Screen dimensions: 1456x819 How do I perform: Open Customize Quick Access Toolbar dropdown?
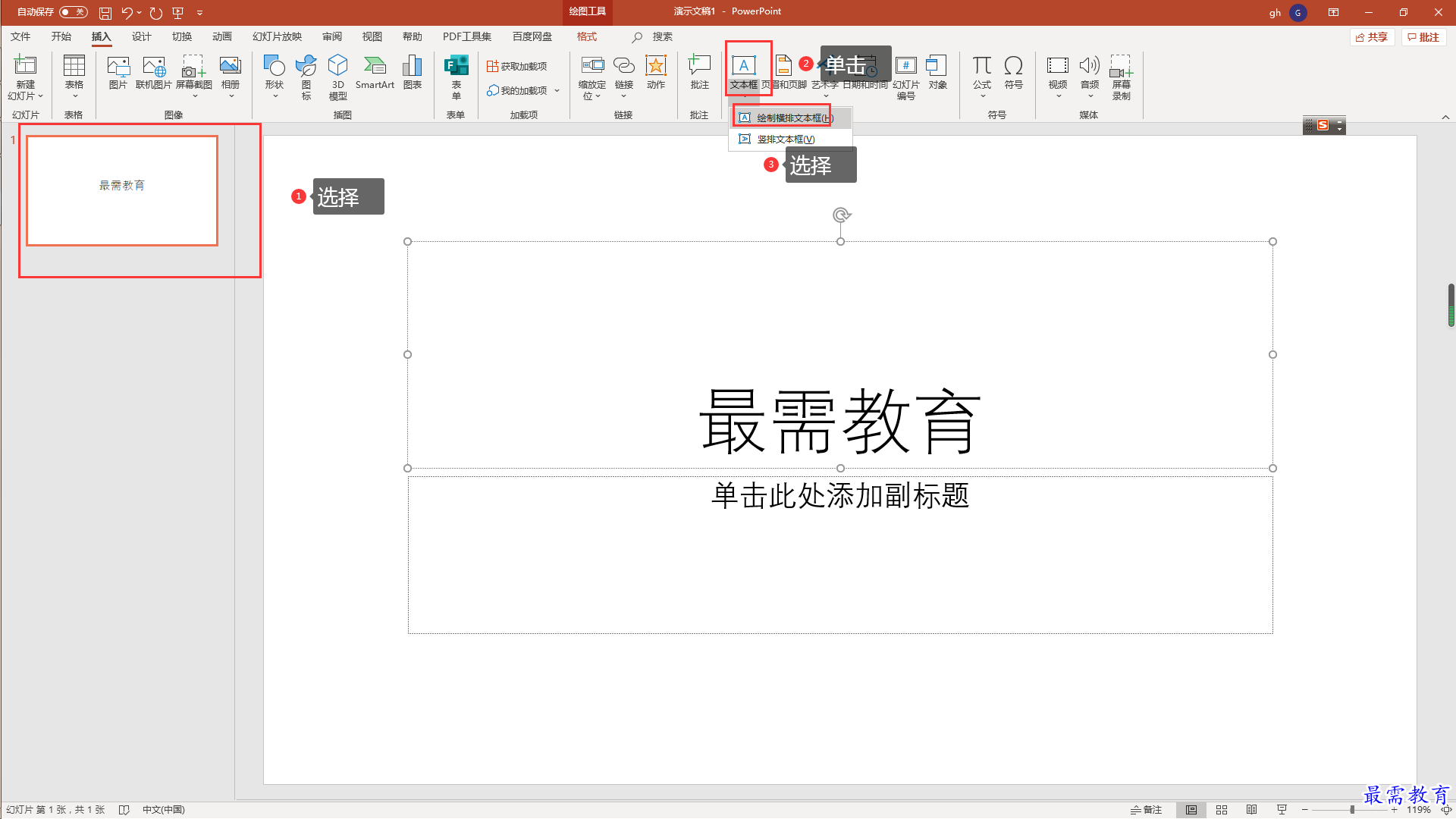(200, 12)
